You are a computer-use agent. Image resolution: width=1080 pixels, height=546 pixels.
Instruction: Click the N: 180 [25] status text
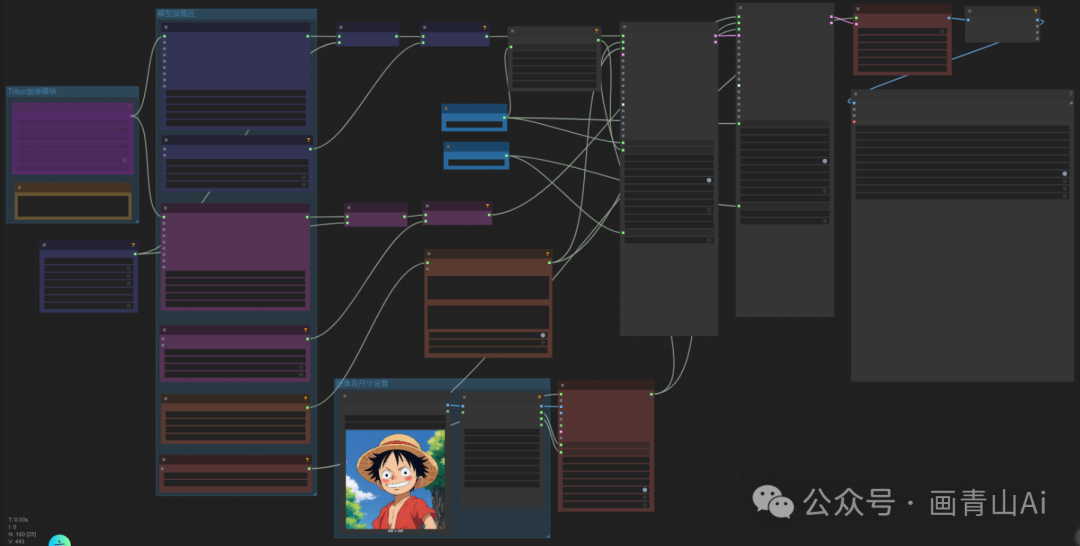pos(22,534)
